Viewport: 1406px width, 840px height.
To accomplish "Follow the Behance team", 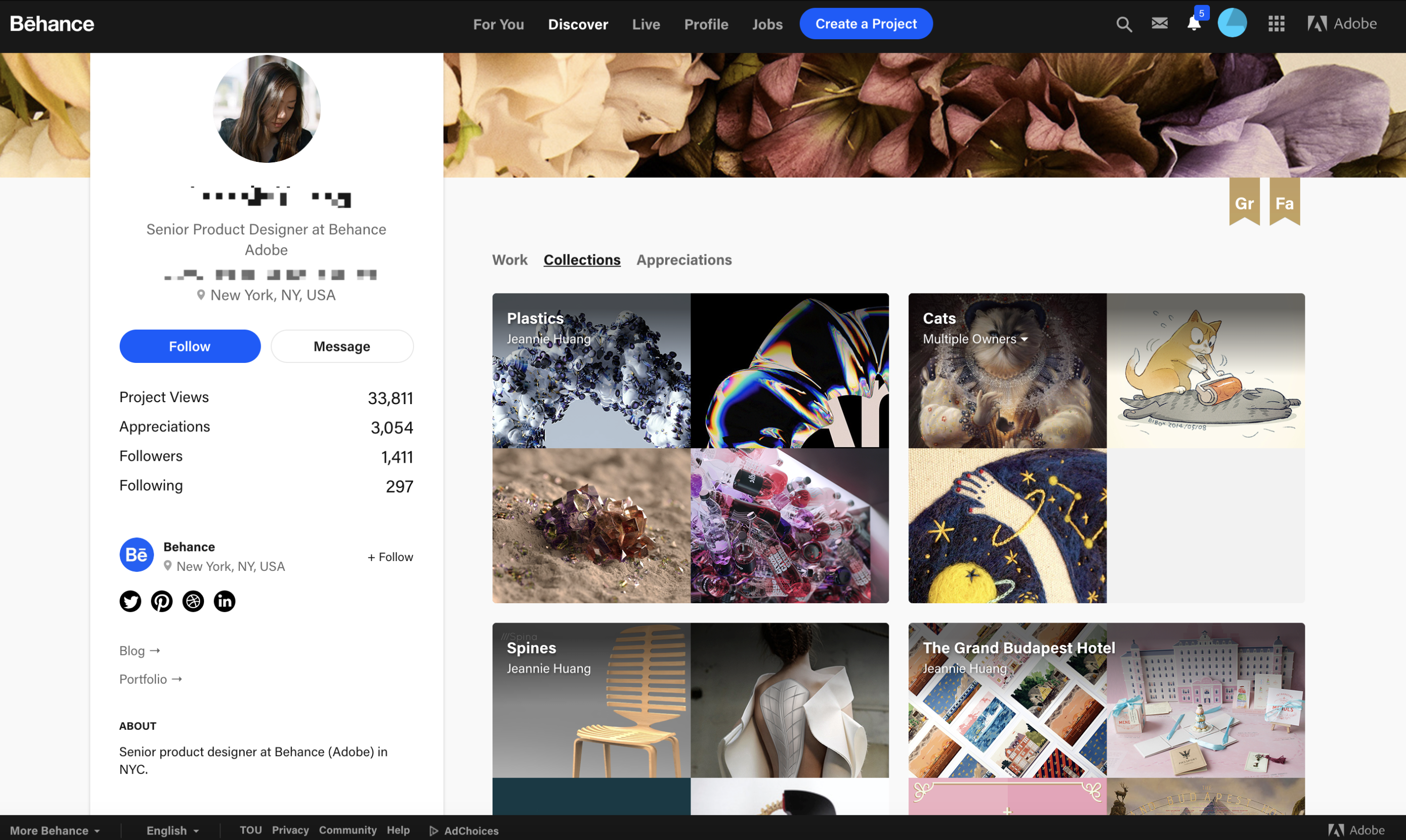I will 390,557.
